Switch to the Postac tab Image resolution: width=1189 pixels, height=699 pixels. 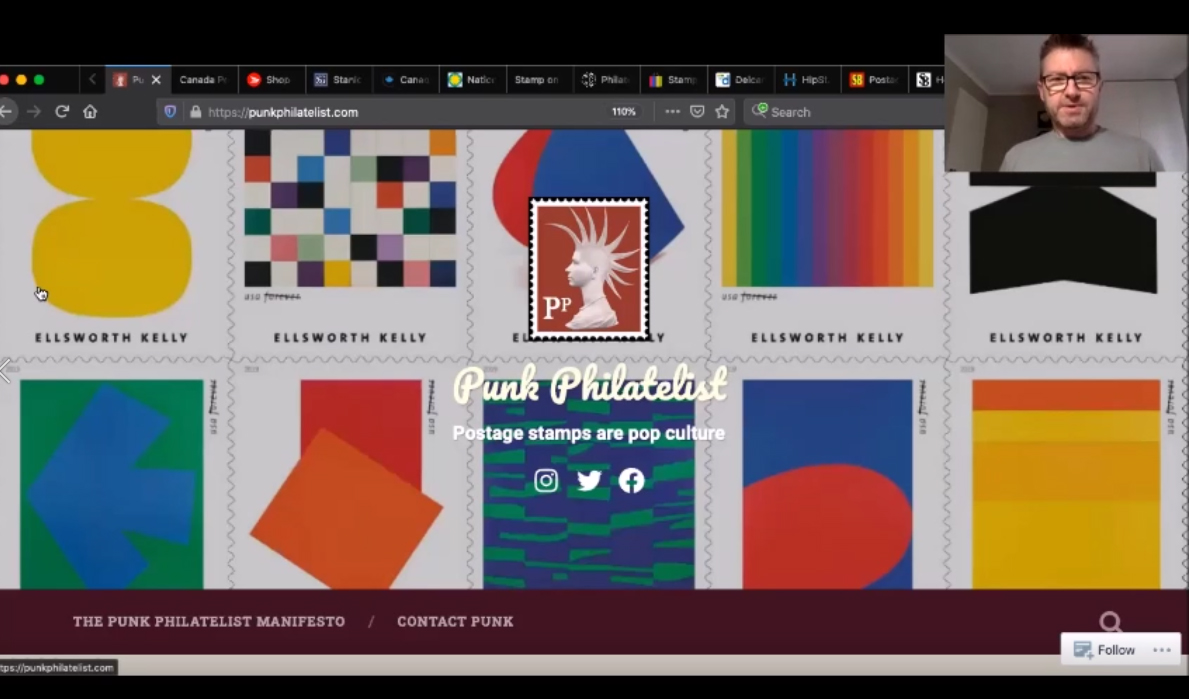point(874,80)
